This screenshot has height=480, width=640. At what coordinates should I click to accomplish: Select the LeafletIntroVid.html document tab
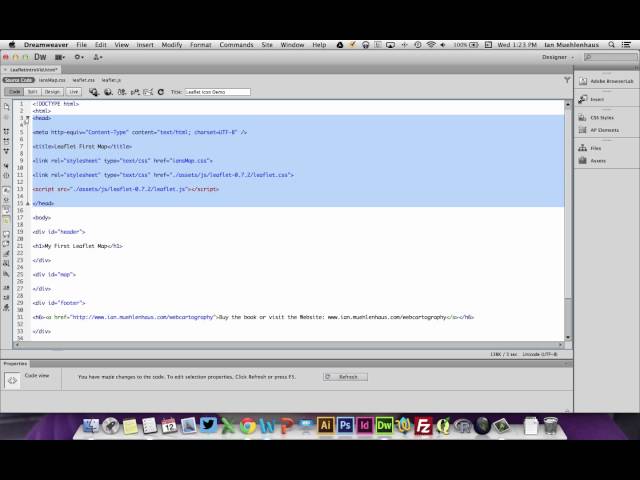(x=34, y=70)
